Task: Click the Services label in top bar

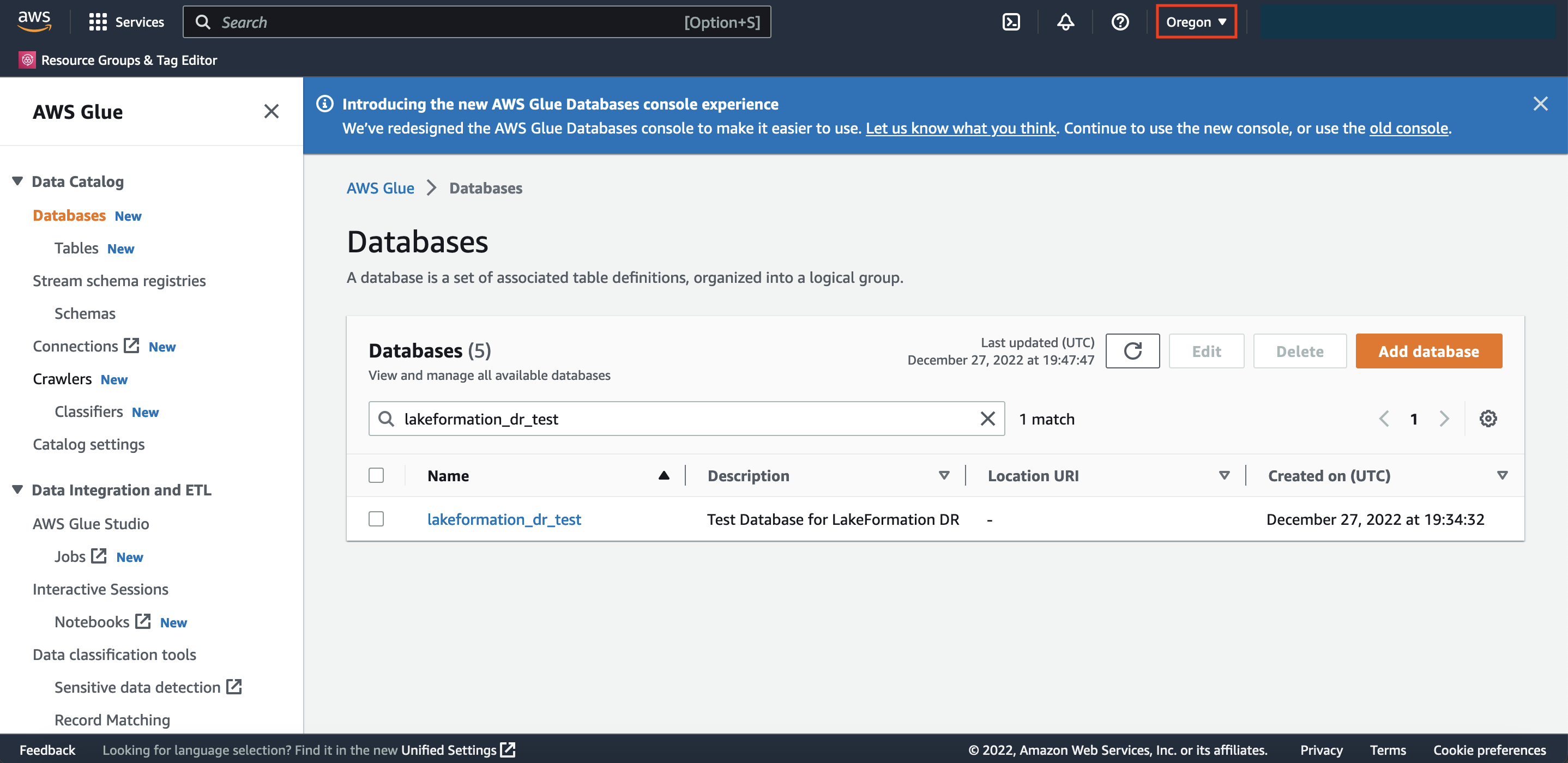Action: tap(140, 22)
